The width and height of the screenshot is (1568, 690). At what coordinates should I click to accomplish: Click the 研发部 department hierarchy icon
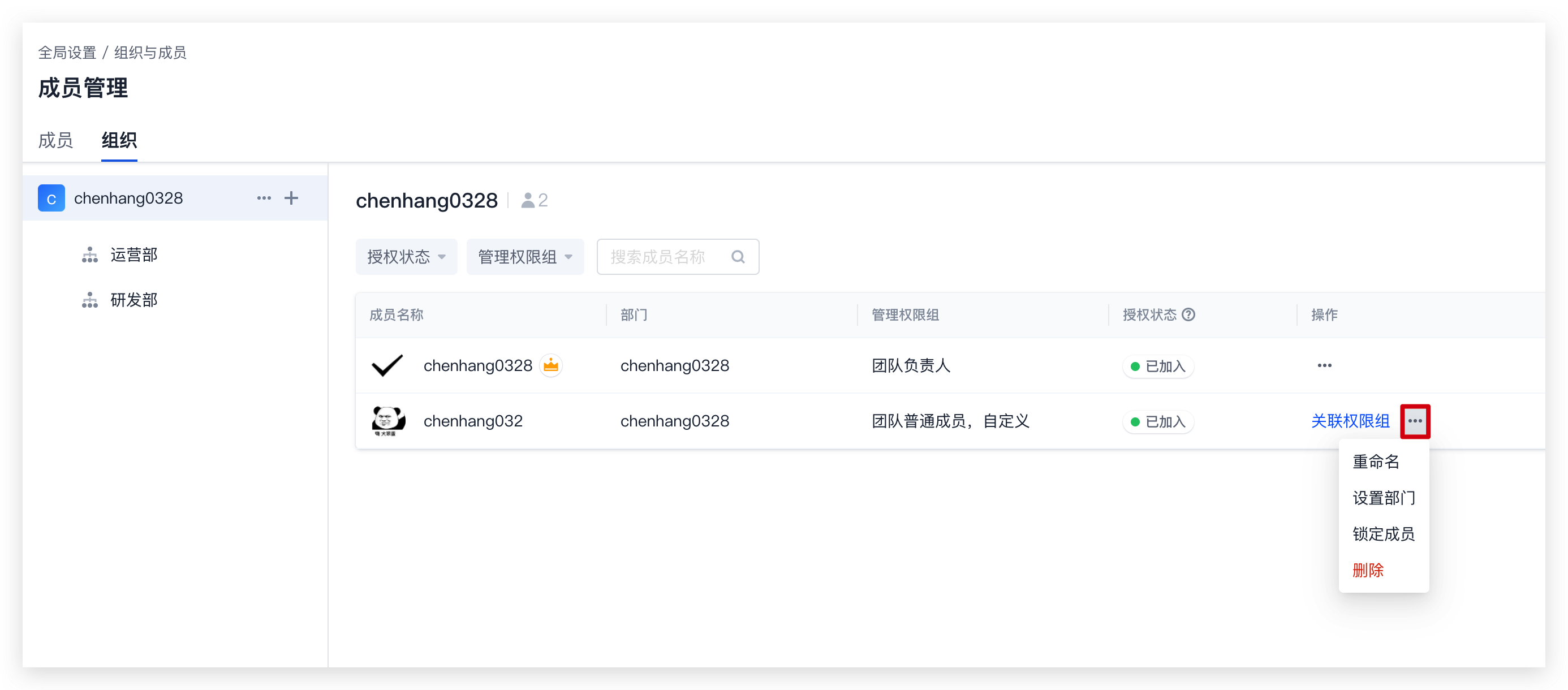pyautogui.click(x=90, y=300)
